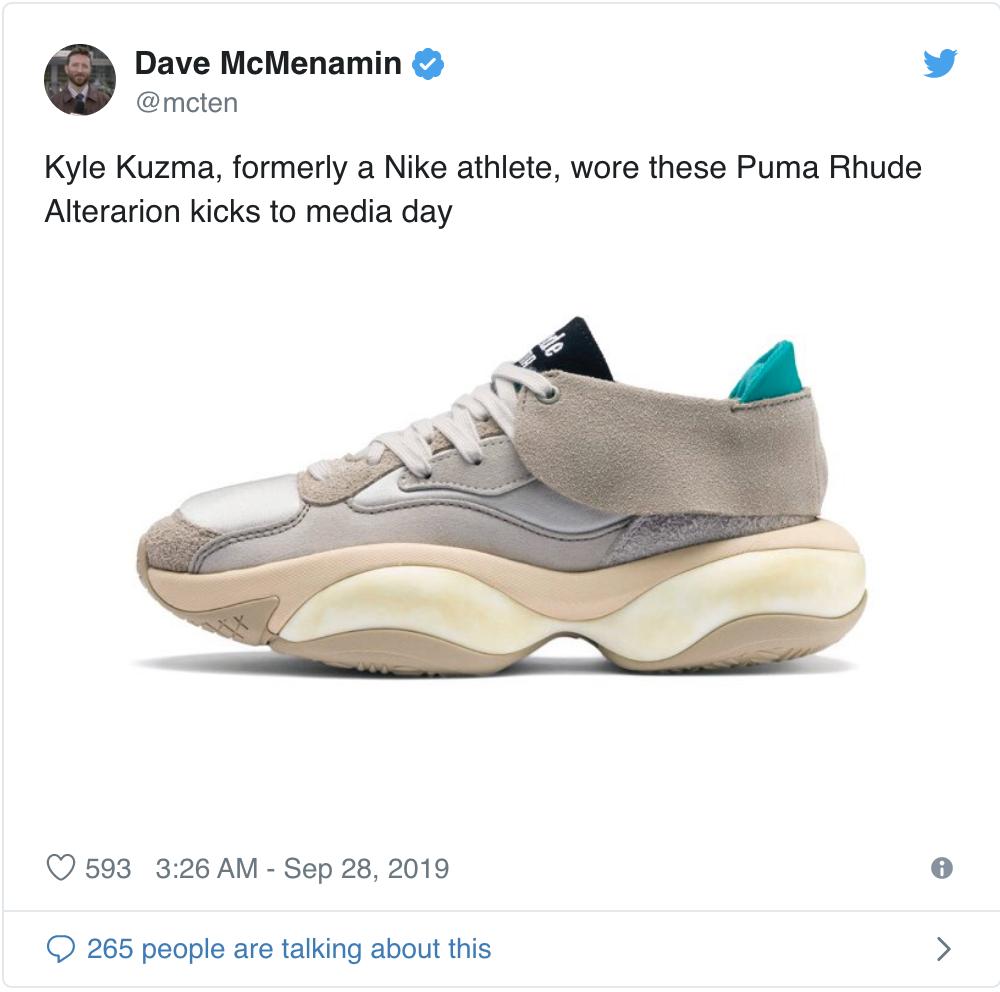Visit the @mcten handle link
Viewport: 1000px width, 992px height.
point(187,103)
